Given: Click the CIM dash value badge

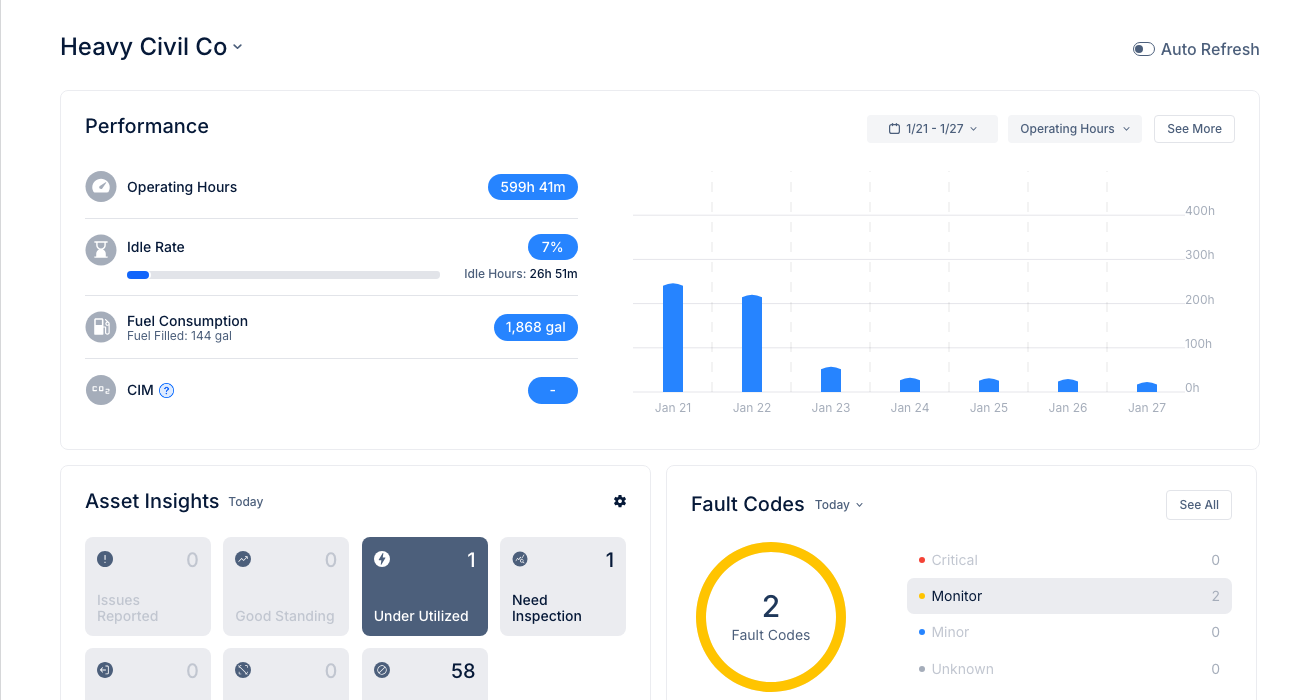Looking at the screenshot, I should pos(553,390).
